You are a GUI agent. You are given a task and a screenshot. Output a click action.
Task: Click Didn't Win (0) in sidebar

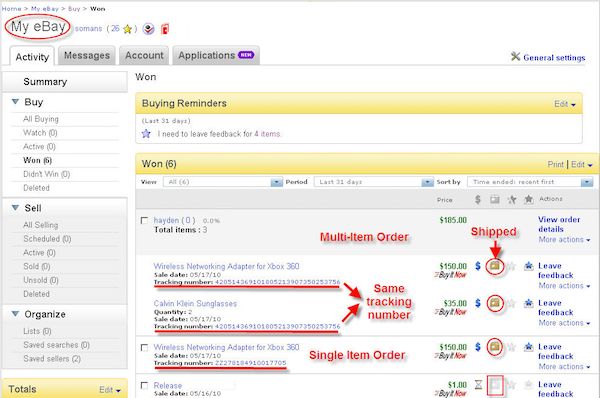point(46,174)
